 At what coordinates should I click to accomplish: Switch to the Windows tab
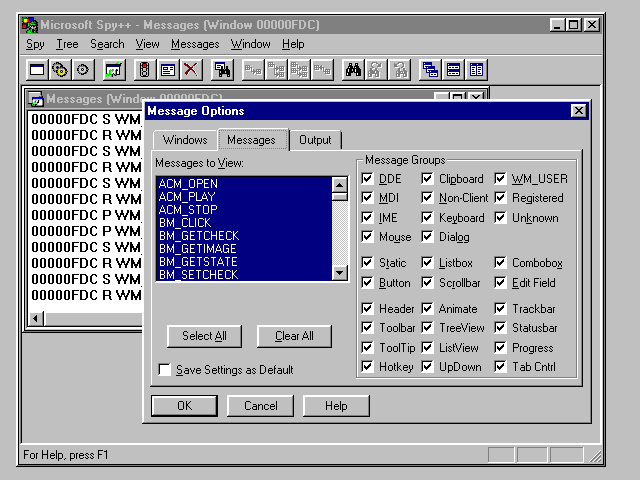click(x=185, y=140)
